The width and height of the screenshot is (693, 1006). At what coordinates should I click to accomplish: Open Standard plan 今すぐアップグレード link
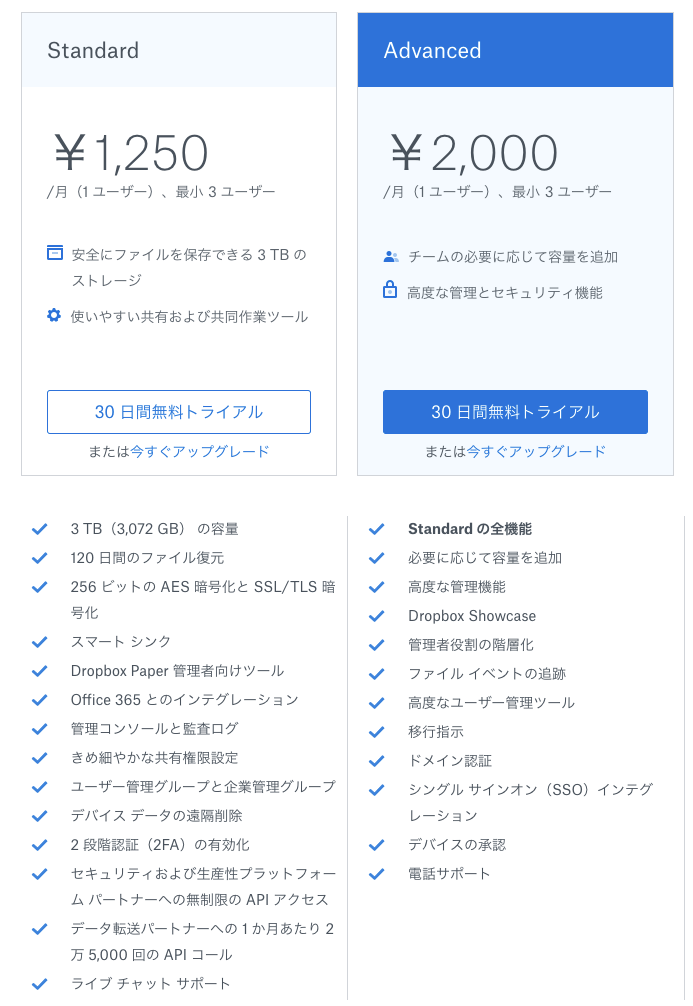point(200,452)
